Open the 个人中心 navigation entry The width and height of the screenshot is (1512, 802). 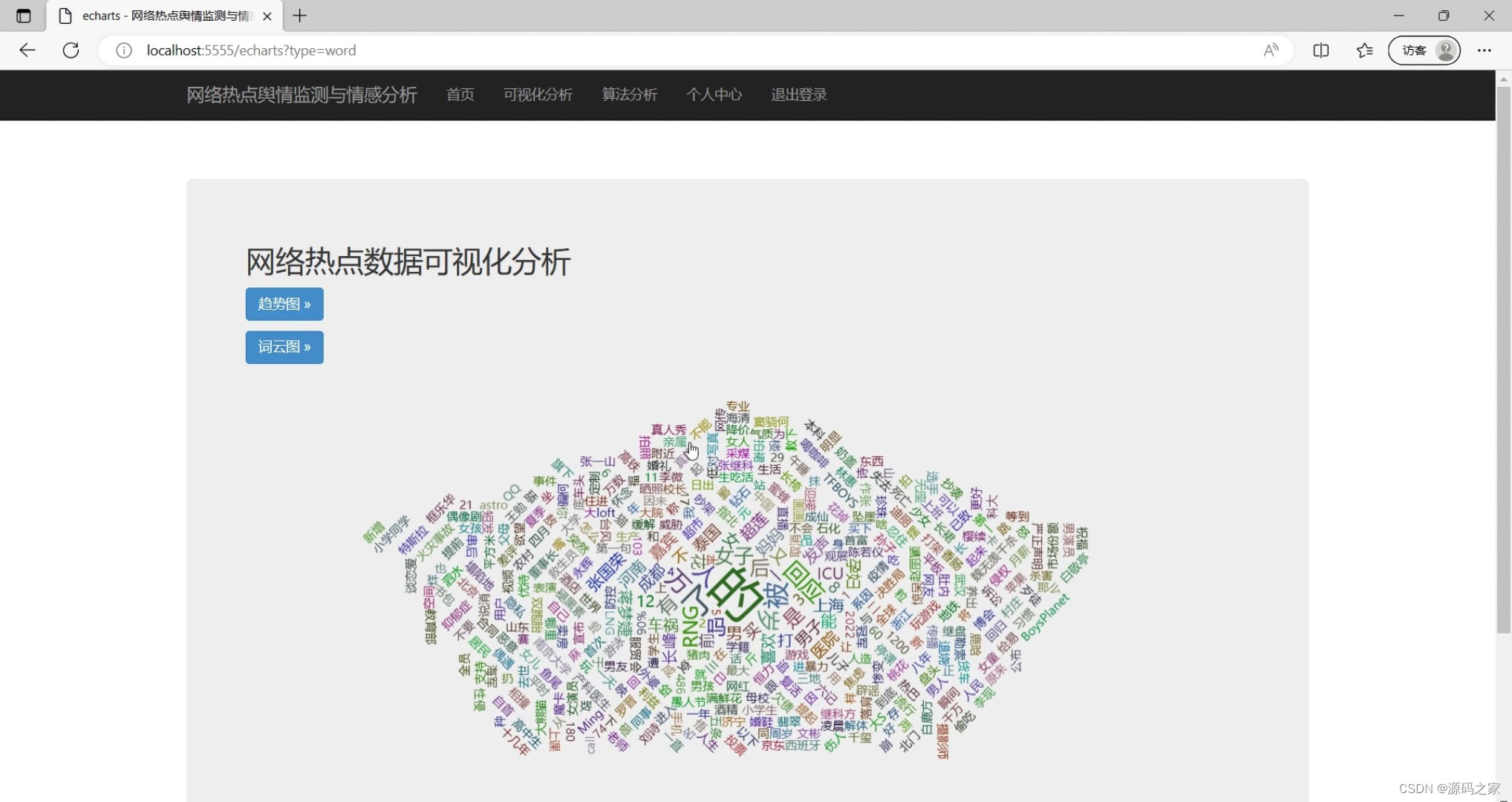[714, 95]
